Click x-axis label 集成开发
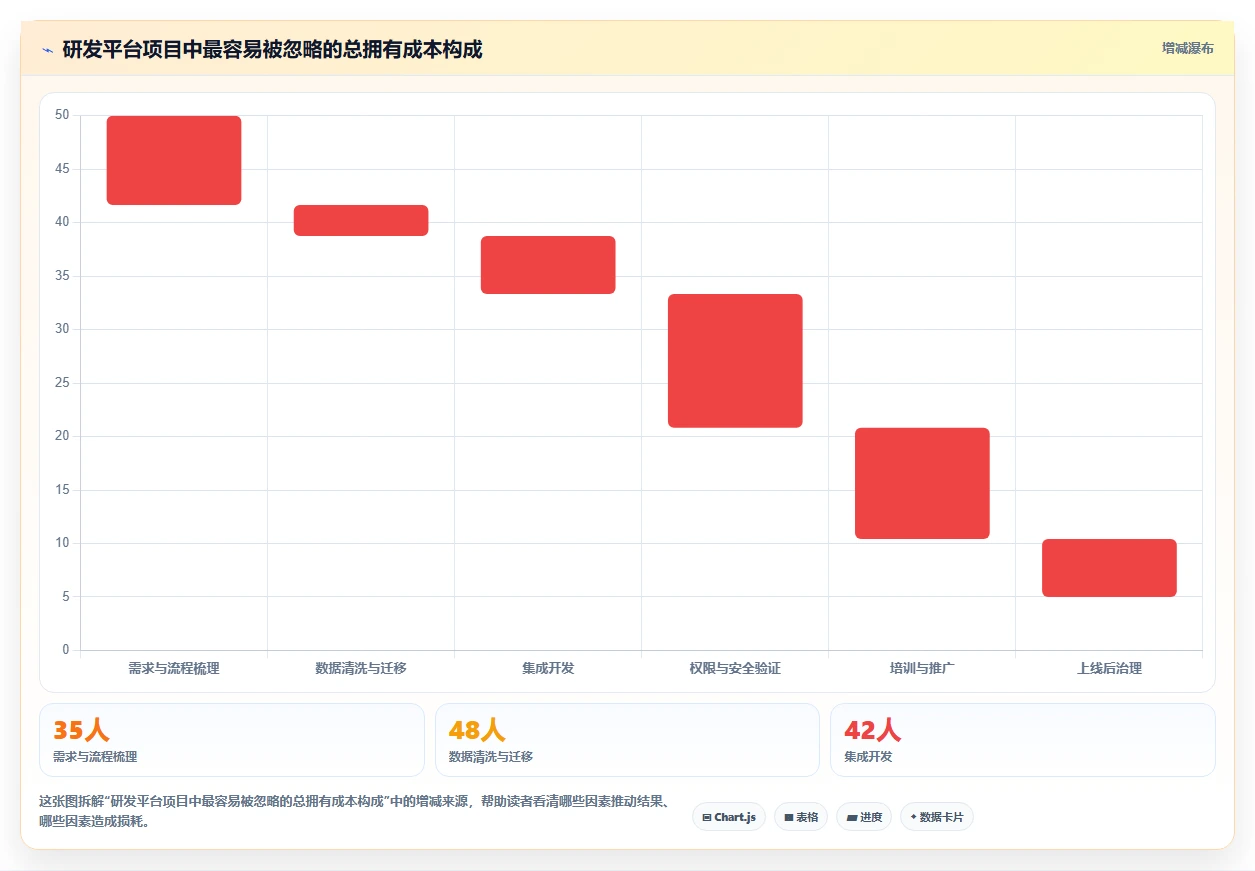 [548, 668]
